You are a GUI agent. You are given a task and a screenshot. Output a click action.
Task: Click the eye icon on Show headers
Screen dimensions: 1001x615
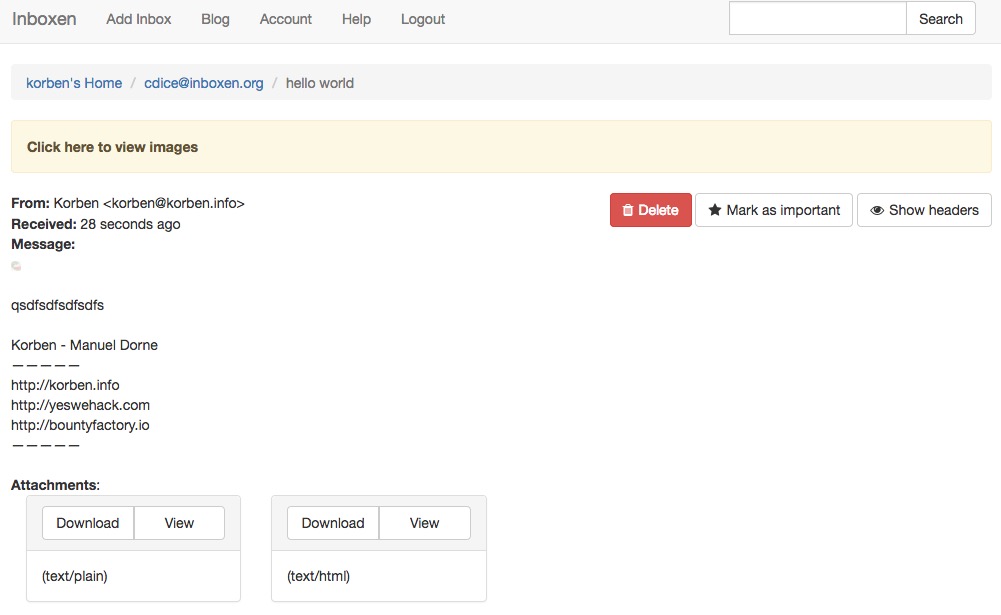point(877,210)
